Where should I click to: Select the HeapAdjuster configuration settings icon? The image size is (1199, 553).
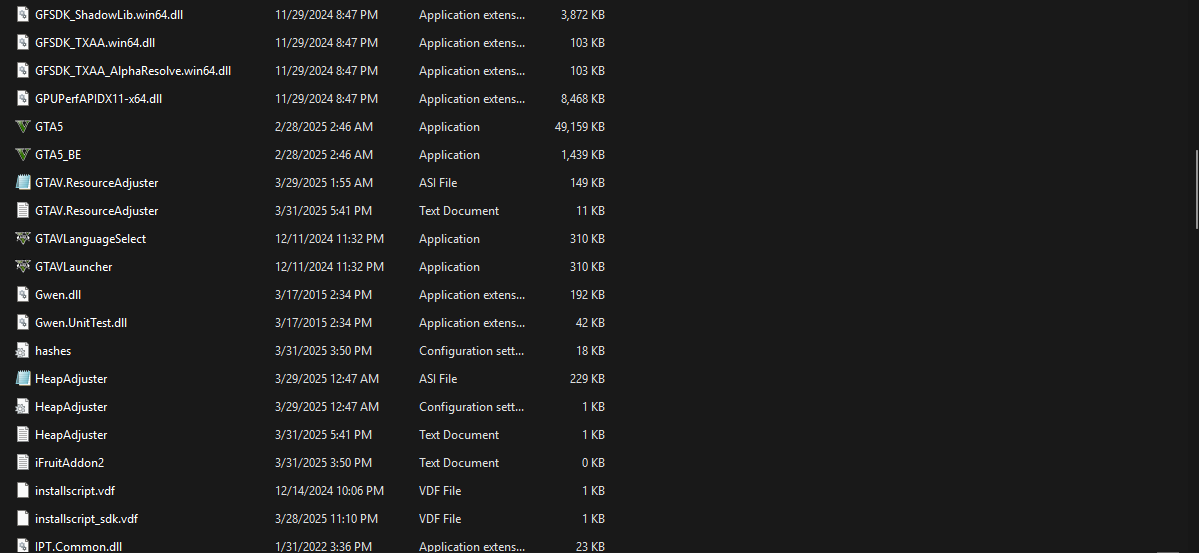pos(23,407)
